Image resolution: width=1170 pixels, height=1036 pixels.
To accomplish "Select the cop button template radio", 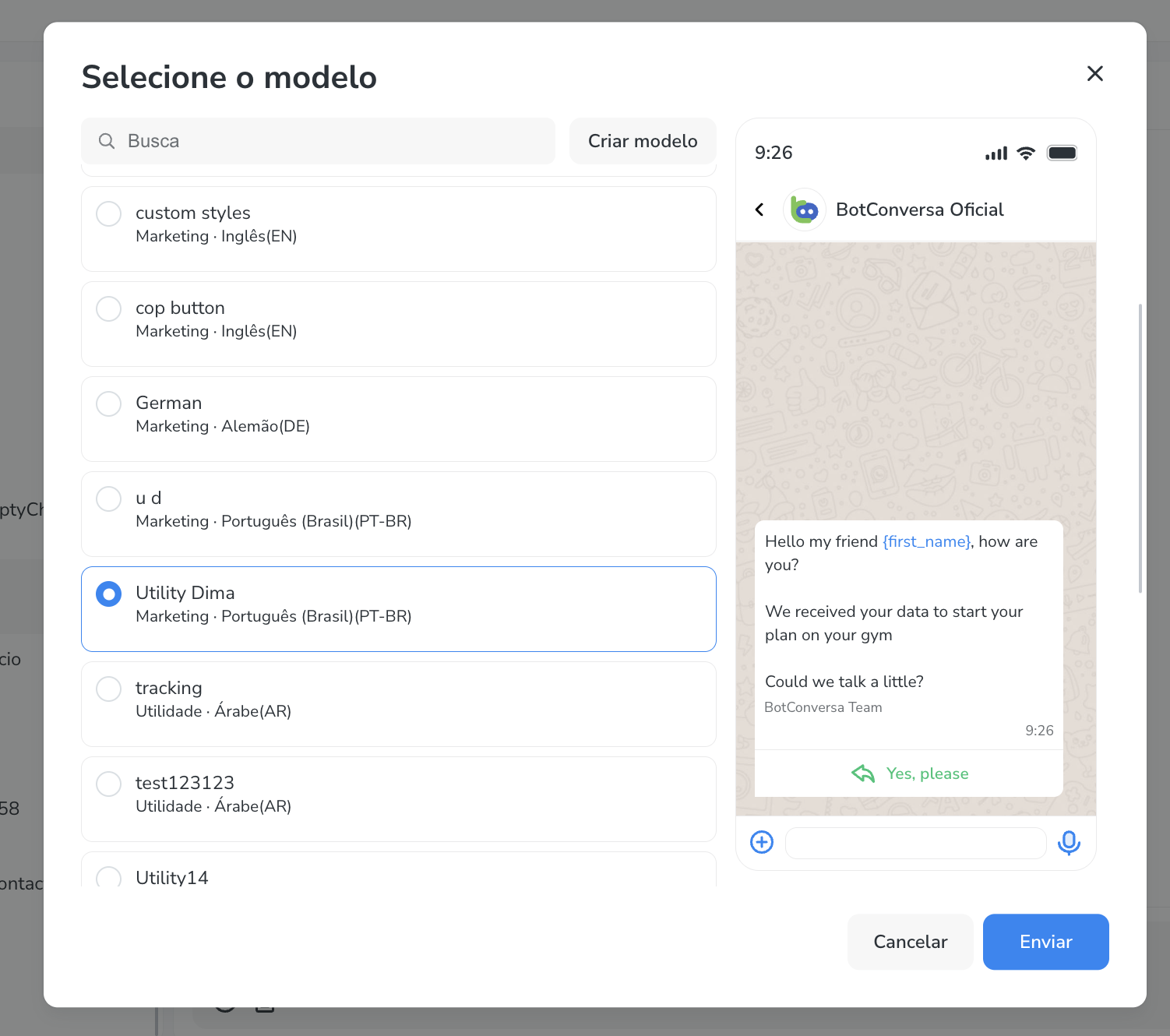I will pyautogui.click(x=109, y=308).
